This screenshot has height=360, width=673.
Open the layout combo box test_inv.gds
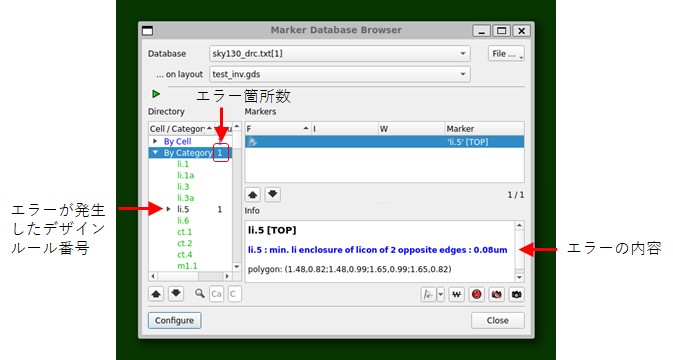point(340,74)
